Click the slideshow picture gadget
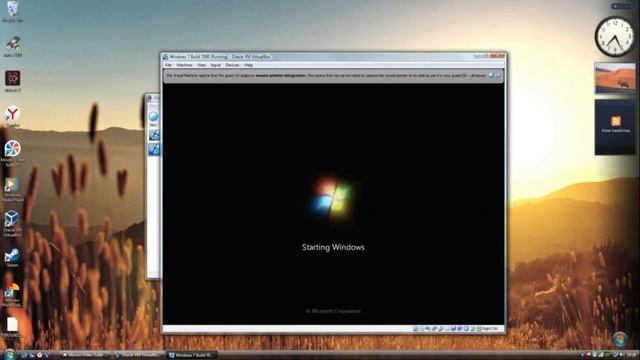 click(x=615, y=78)
